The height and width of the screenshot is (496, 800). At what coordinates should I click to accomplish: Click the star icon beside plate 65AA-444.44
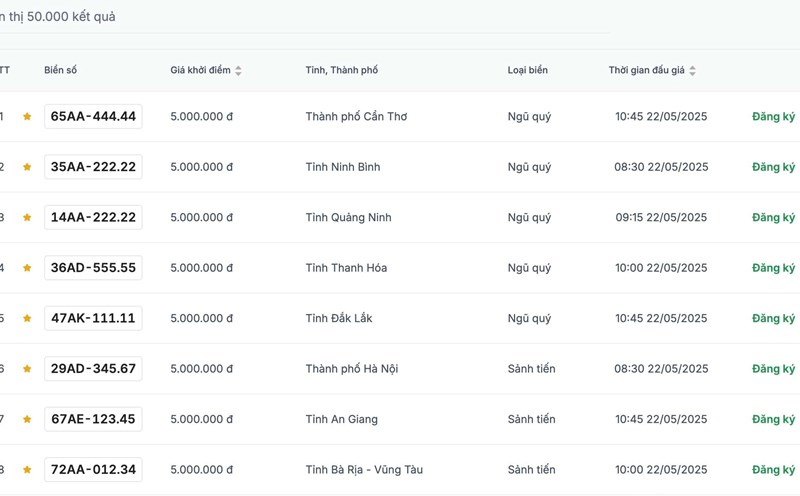(27, 117)
